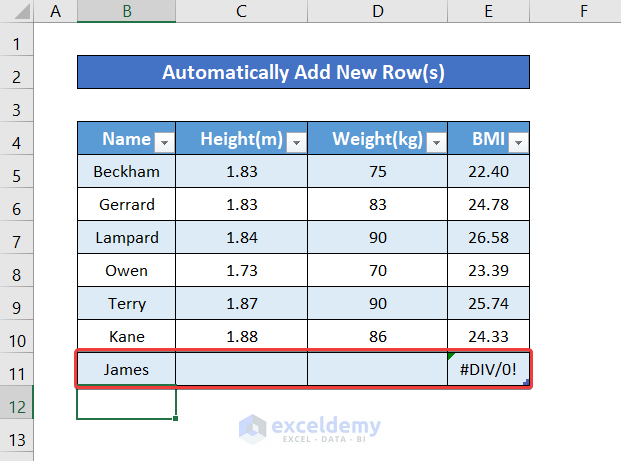Select column B header
The image size is (621, 461).
(126, 11)
